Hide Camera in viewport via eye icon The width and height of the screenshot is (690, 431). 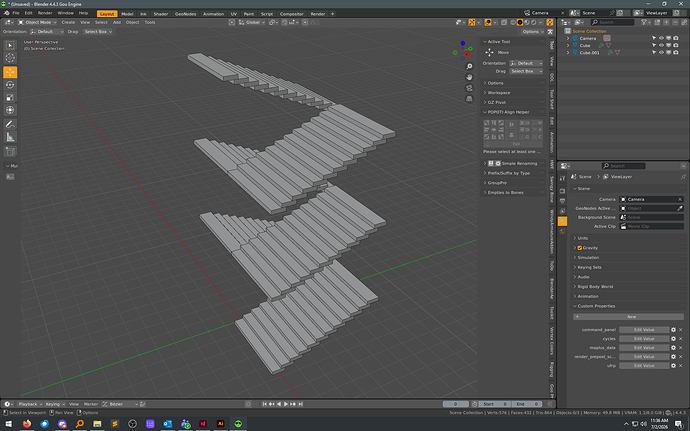pos(661,38)
